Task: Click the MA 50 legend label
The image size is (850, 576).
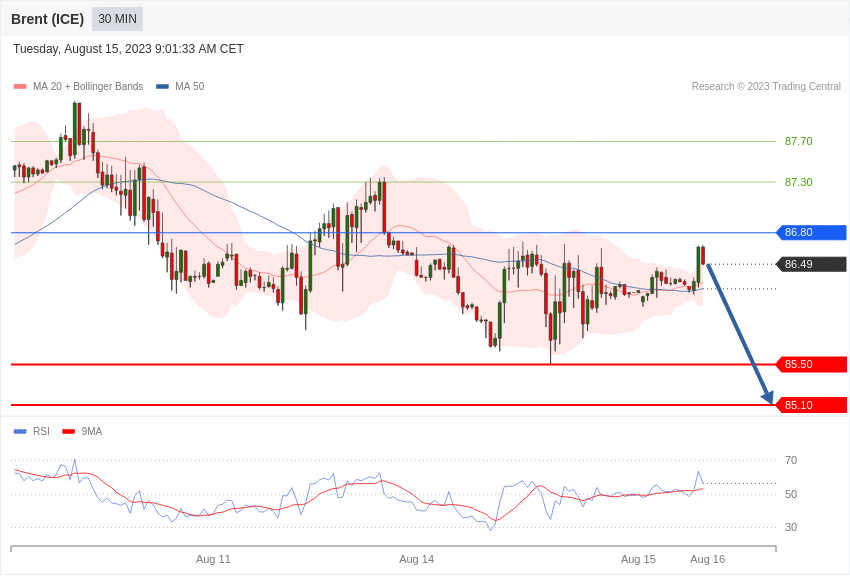Action: pyautogui.click(x=190, y=86)
